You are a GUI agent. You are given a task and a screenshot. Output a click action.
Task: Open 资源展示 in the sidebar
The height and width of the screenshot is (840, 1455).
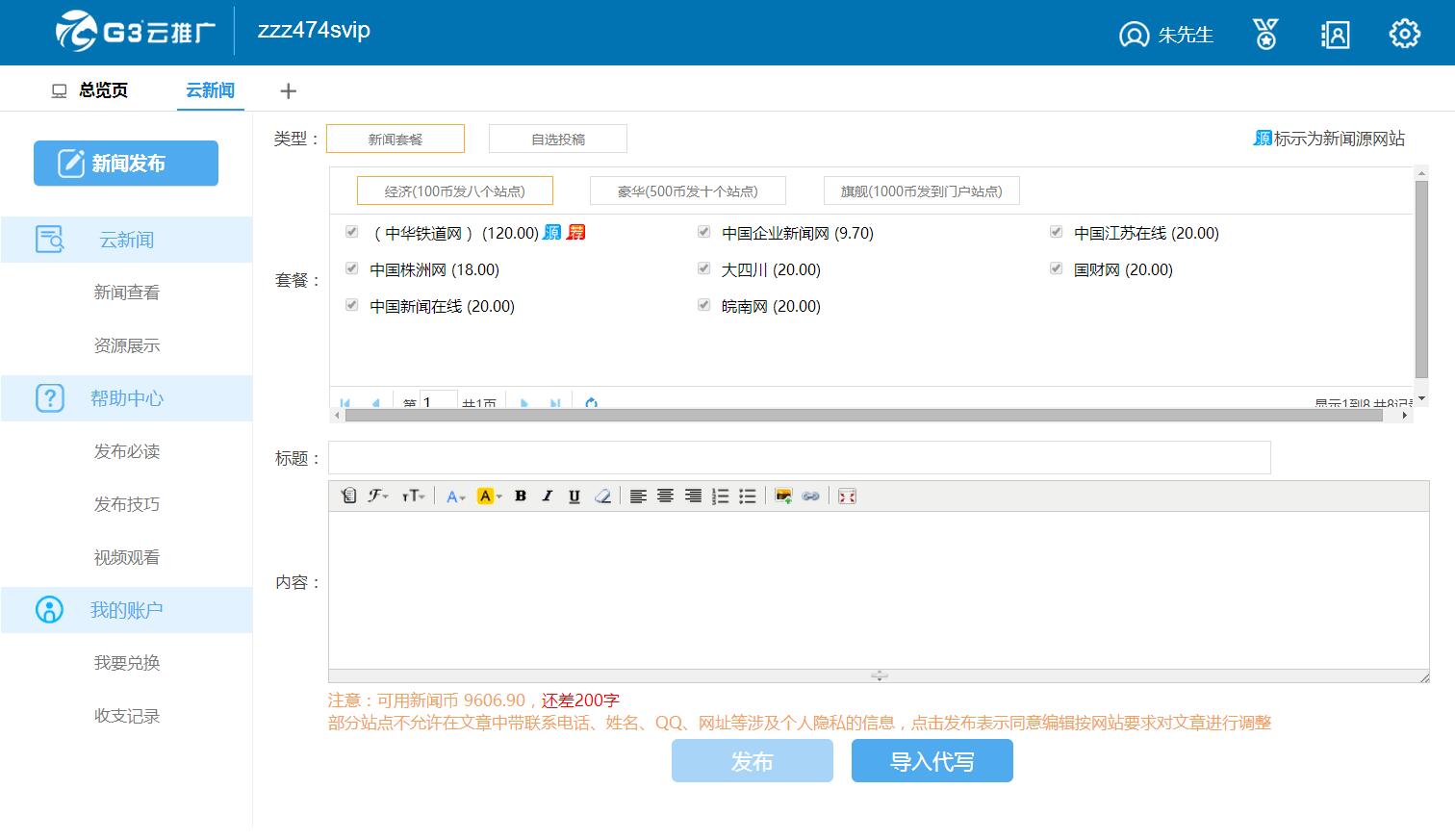(127, 345)
